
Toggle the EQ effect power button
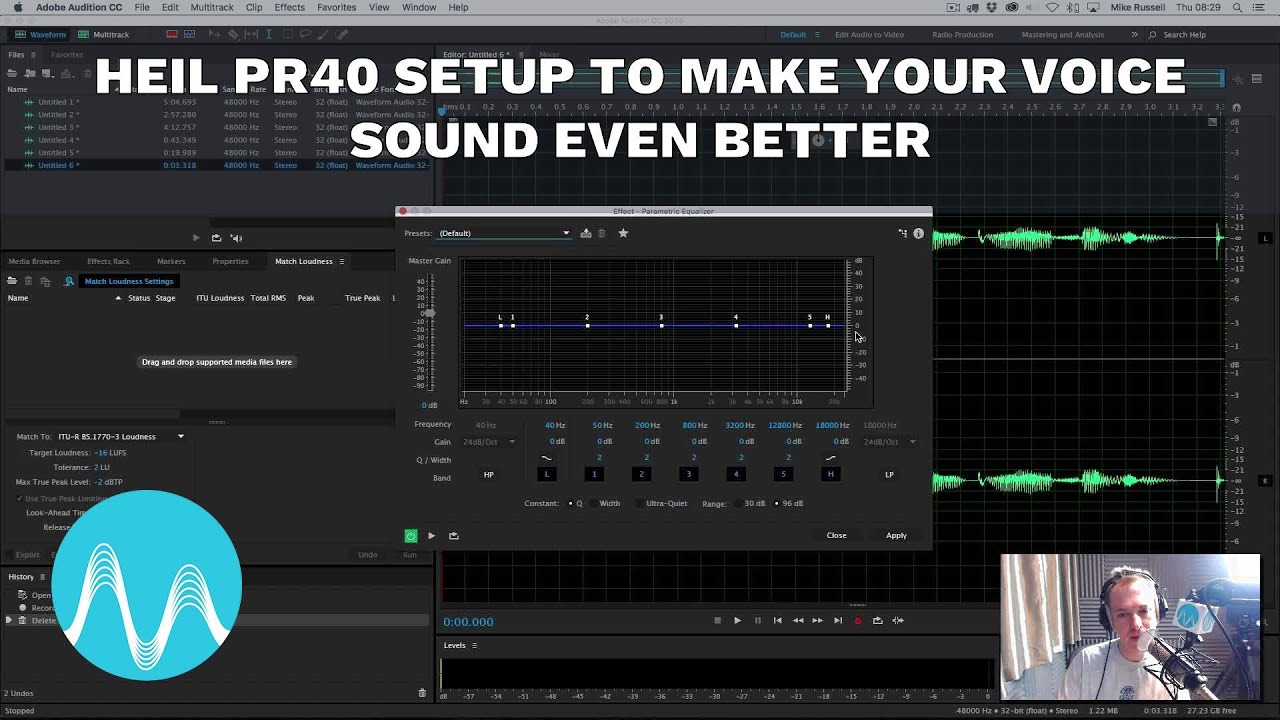(x=411, y=536)
